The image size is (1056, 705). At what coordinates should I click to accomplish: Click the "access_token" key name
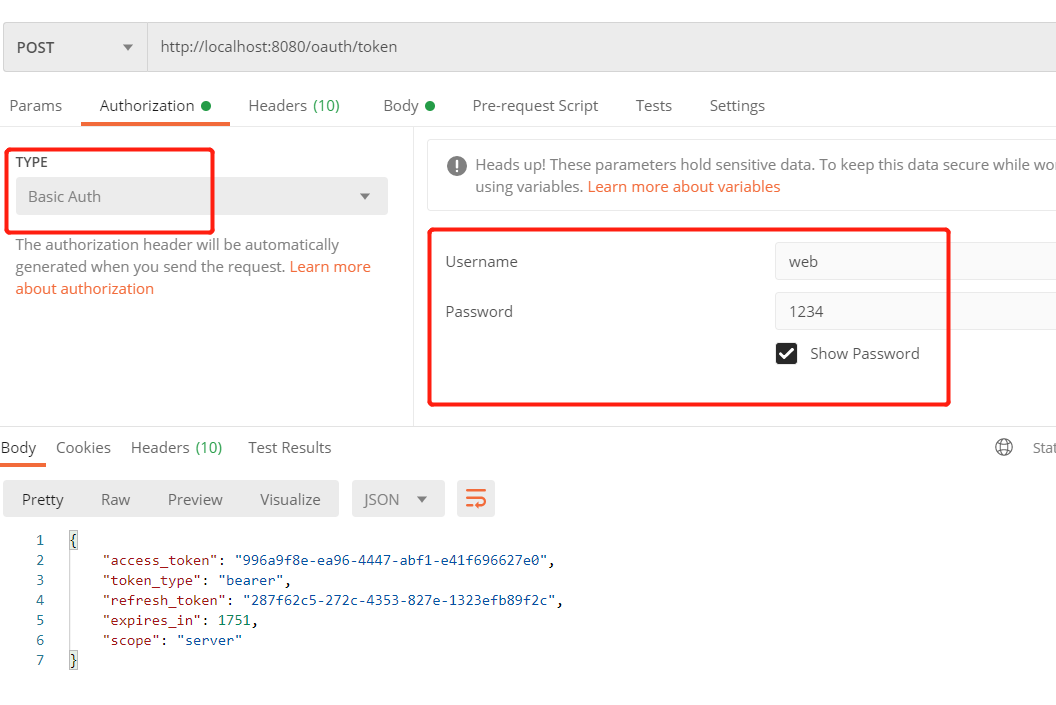(160, 560)
